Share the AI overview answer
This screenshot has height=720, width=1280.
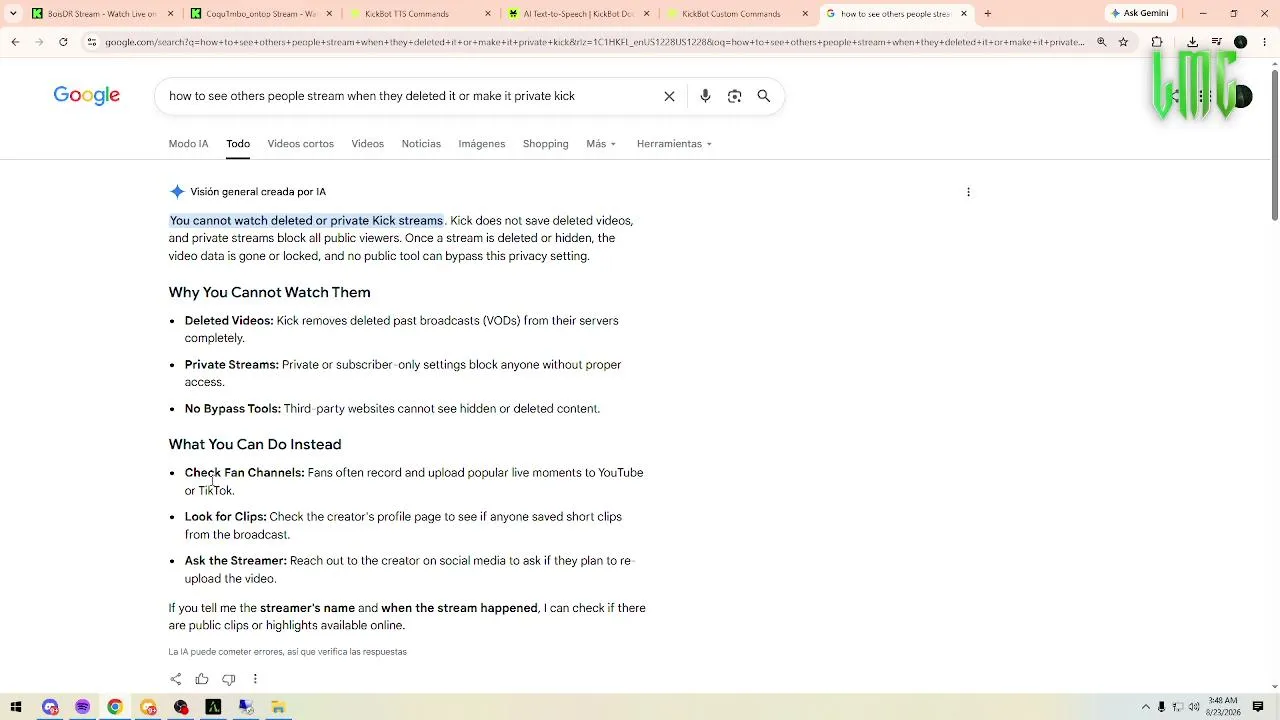[176, 679]
